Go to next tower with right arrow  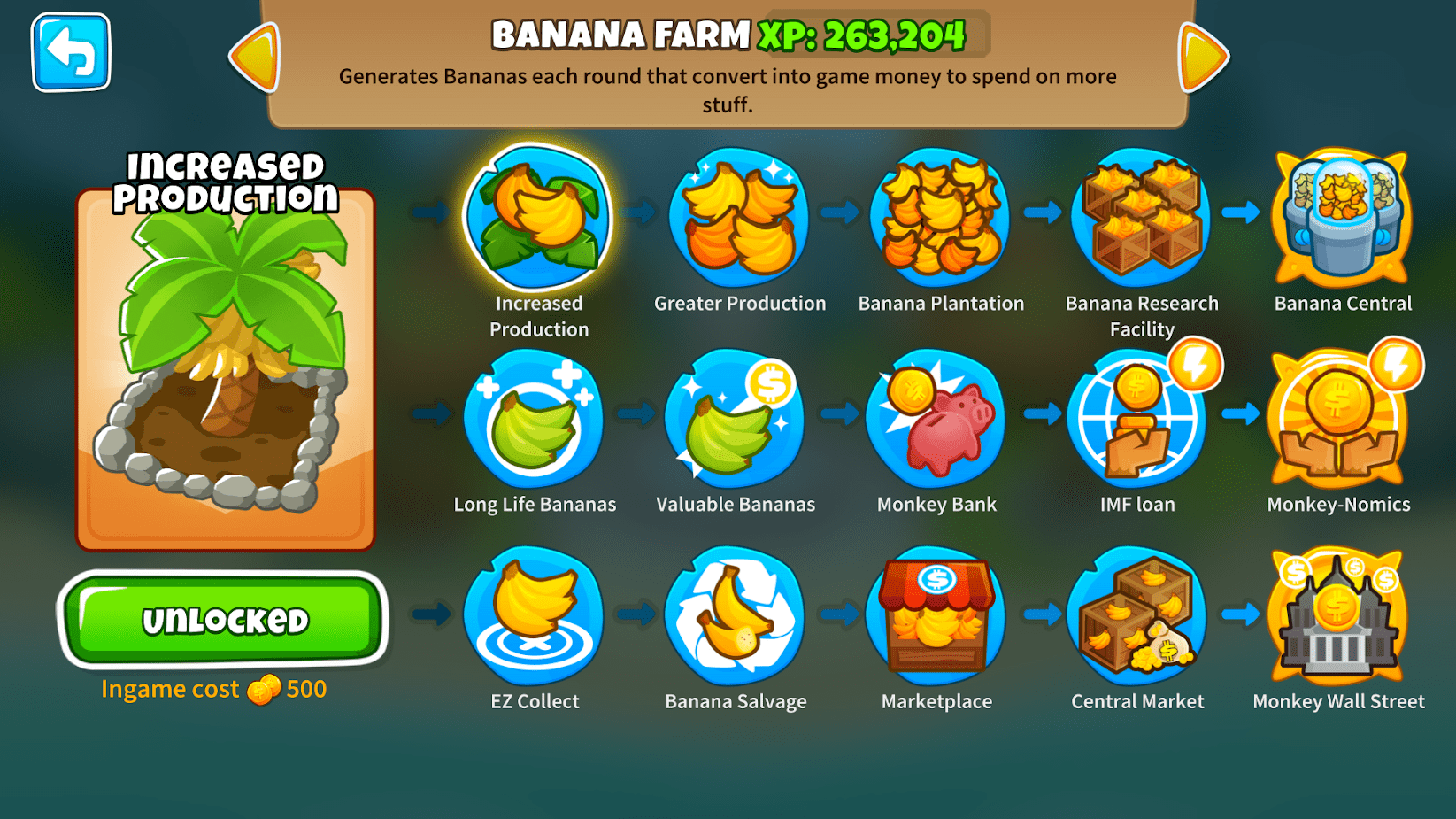1204,58
